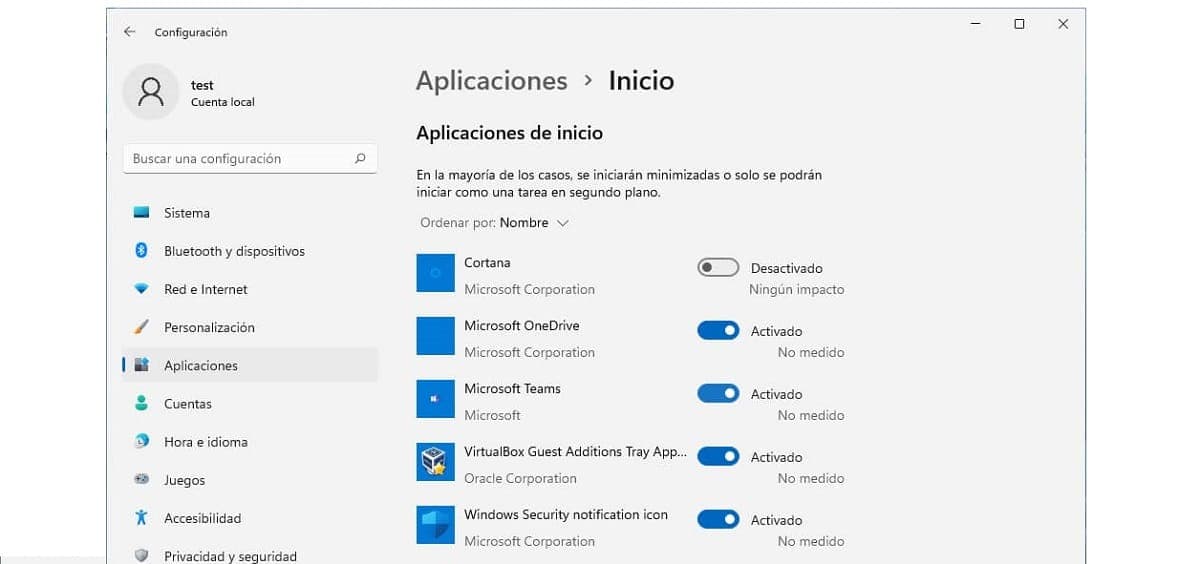The width and height of the screenshot is (1200, 564).
Task: Click the Bluetooth icon in sidebar
Action: click(141, 251)
